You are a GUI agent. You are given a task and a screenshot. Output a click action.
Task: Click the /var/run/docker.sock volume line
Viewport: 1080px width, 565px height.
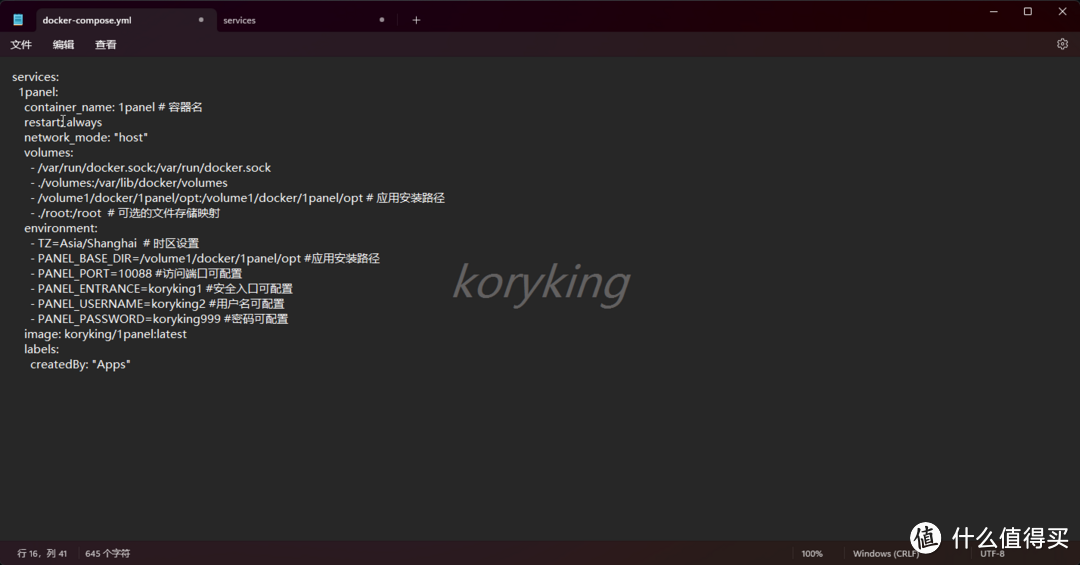[150, 168]
